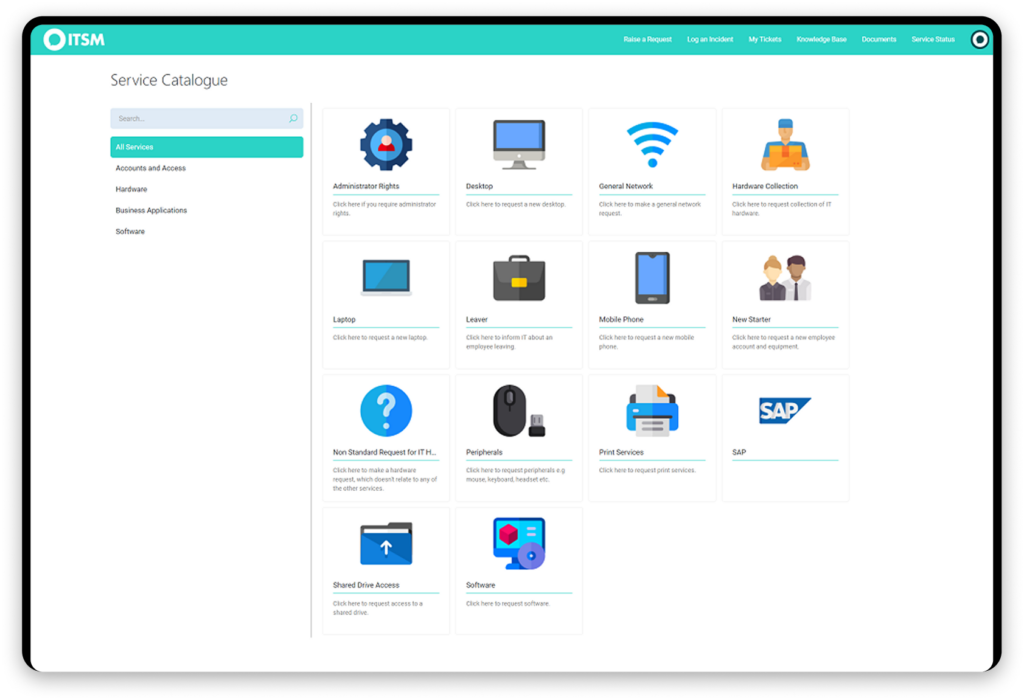Open the user profile icon top right
This screenshot has height=700, width=1024.
980,39
